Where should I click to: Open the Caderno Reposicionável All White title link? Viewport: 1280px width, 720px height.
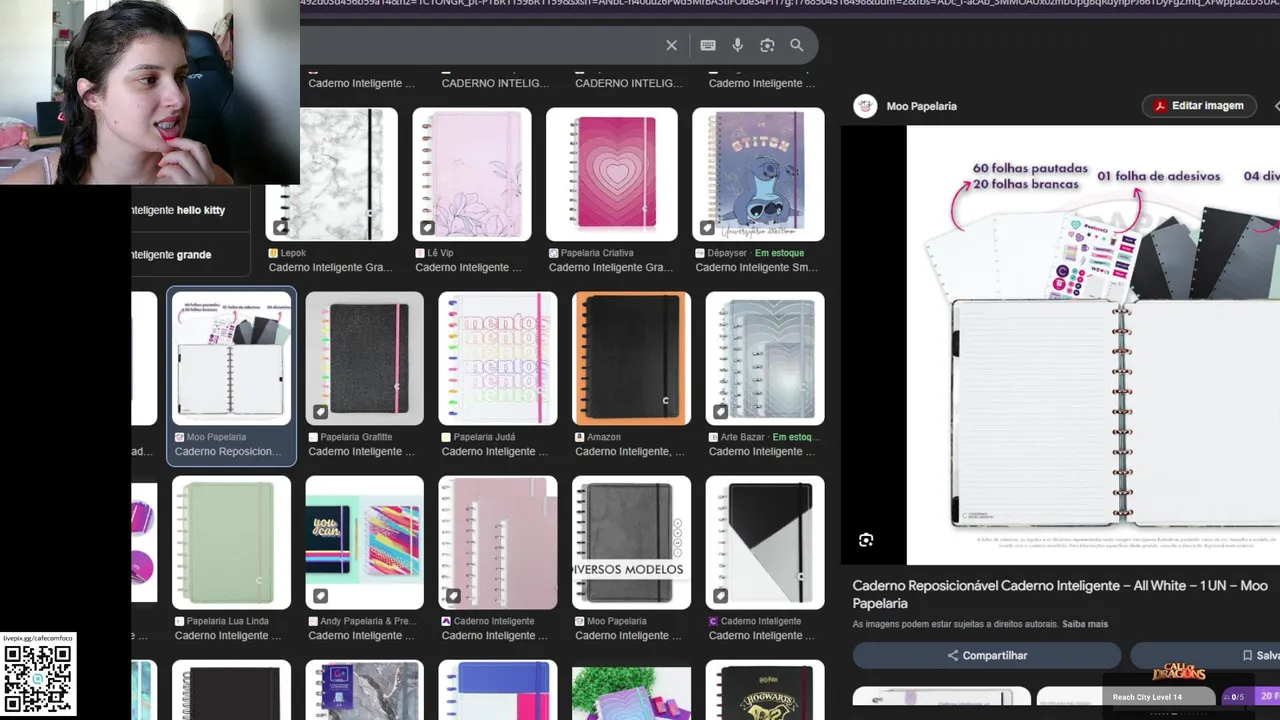(x=1060, y=594)
